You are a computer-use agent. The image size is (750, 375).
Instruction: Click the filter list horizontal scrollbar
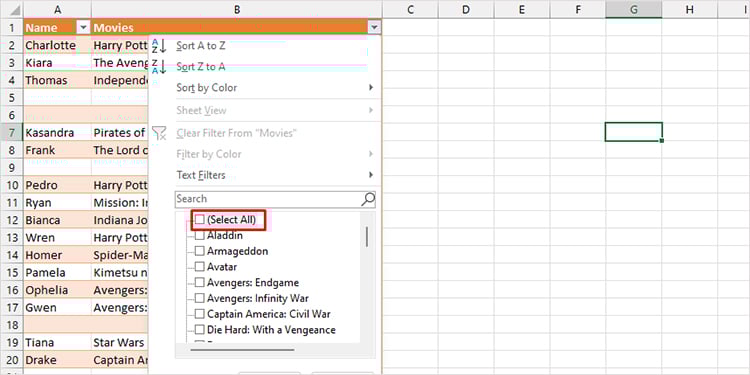coord(242,350)
